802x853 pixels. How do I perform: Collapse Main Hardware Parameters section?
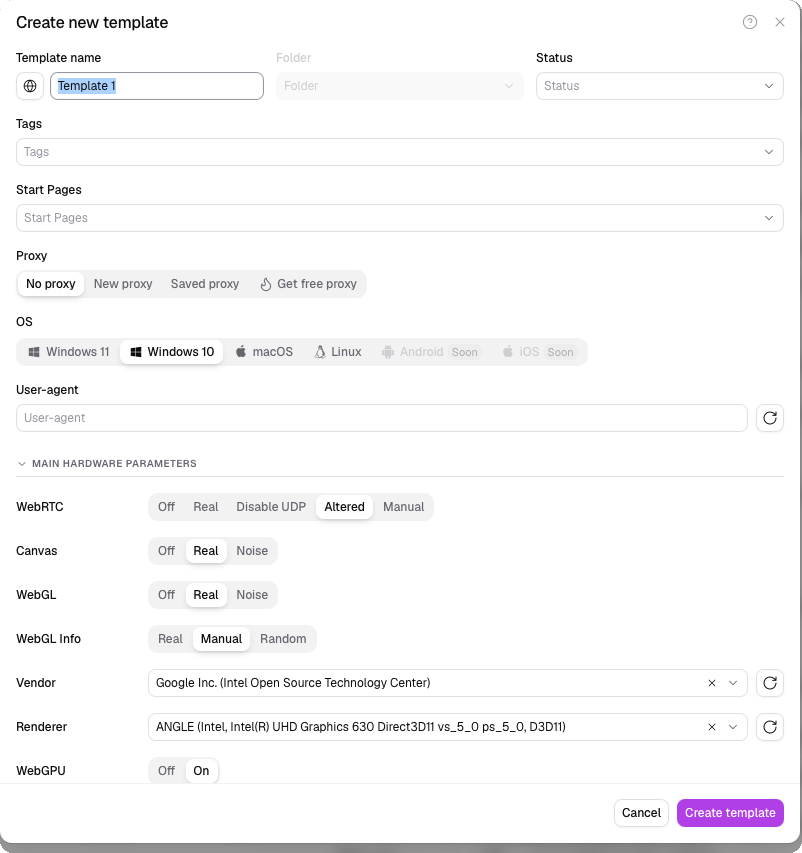coord(107,463)
